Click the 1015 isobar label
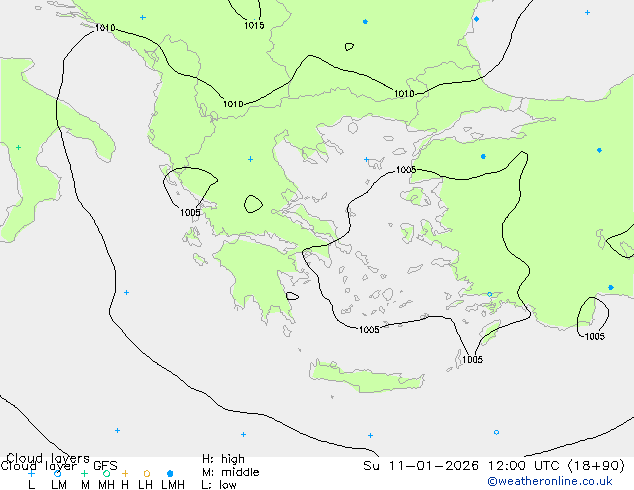Screen dimensions: 634x490 [x=254, y=25]
